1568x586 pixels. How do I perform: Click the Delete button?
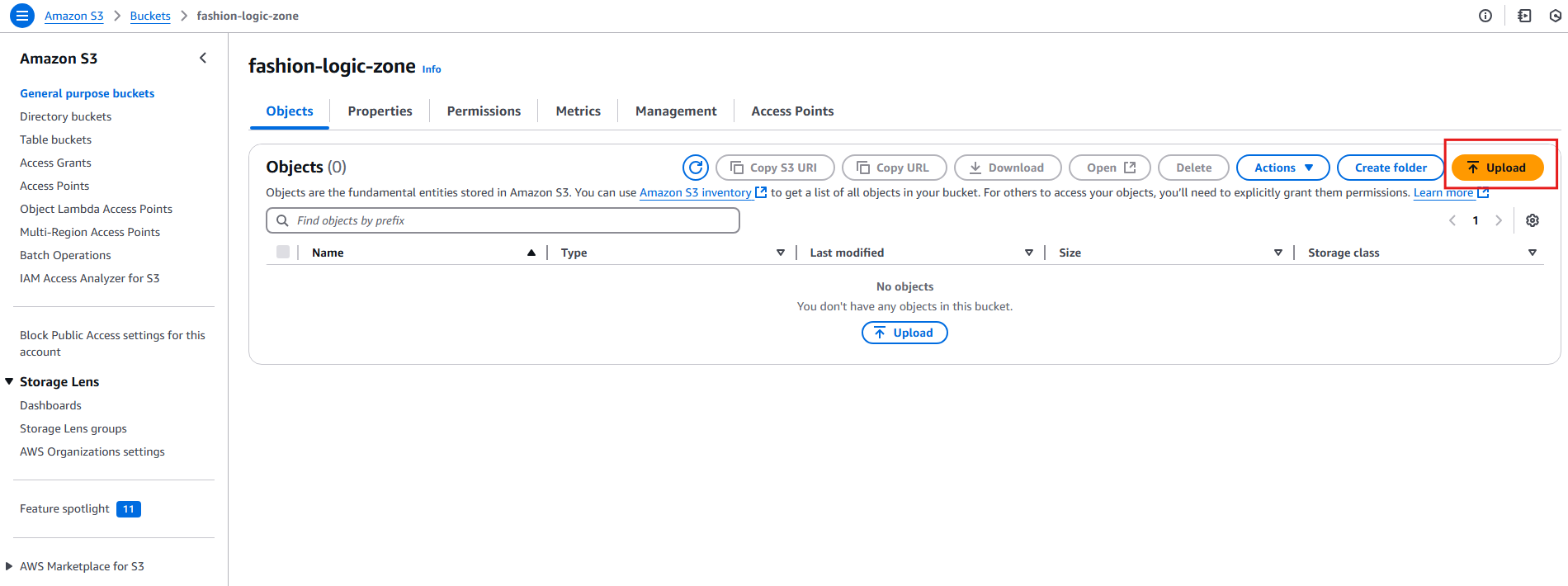point(1193,168)
